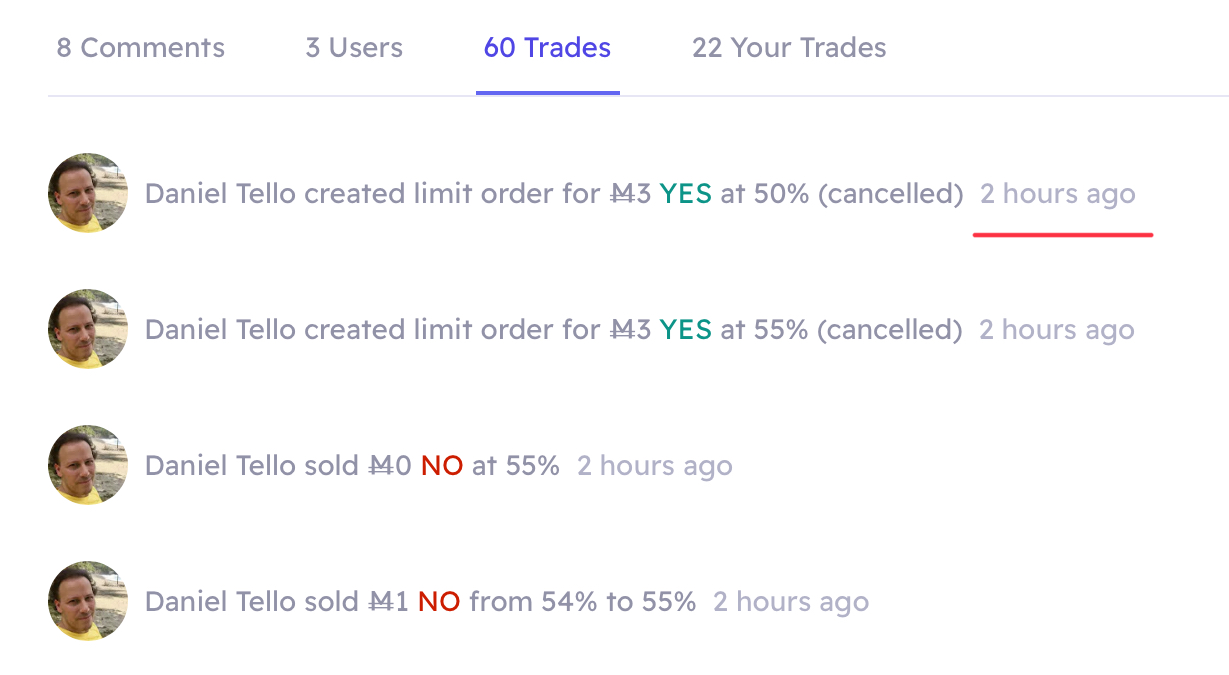1229x675 pixels.
Task: Click avatar next to the Ṁ0 NO sale
Action: (88, 465)
